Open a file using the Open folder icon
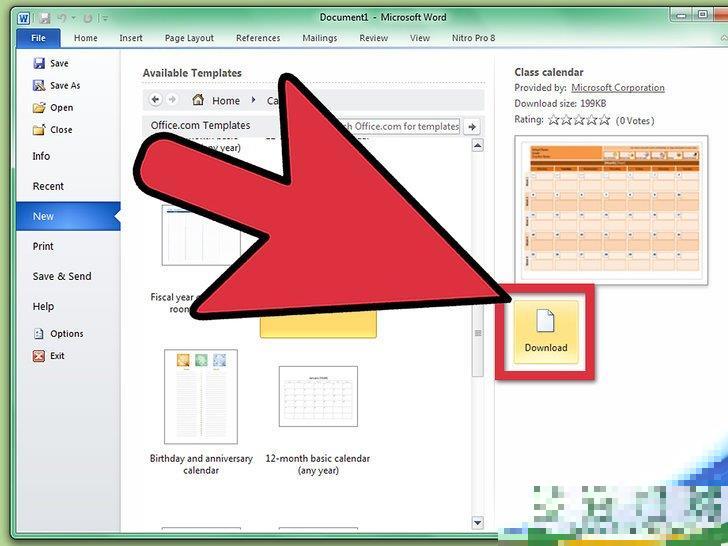The width and height of the screenshot is (728, 546). coord(39,108)
